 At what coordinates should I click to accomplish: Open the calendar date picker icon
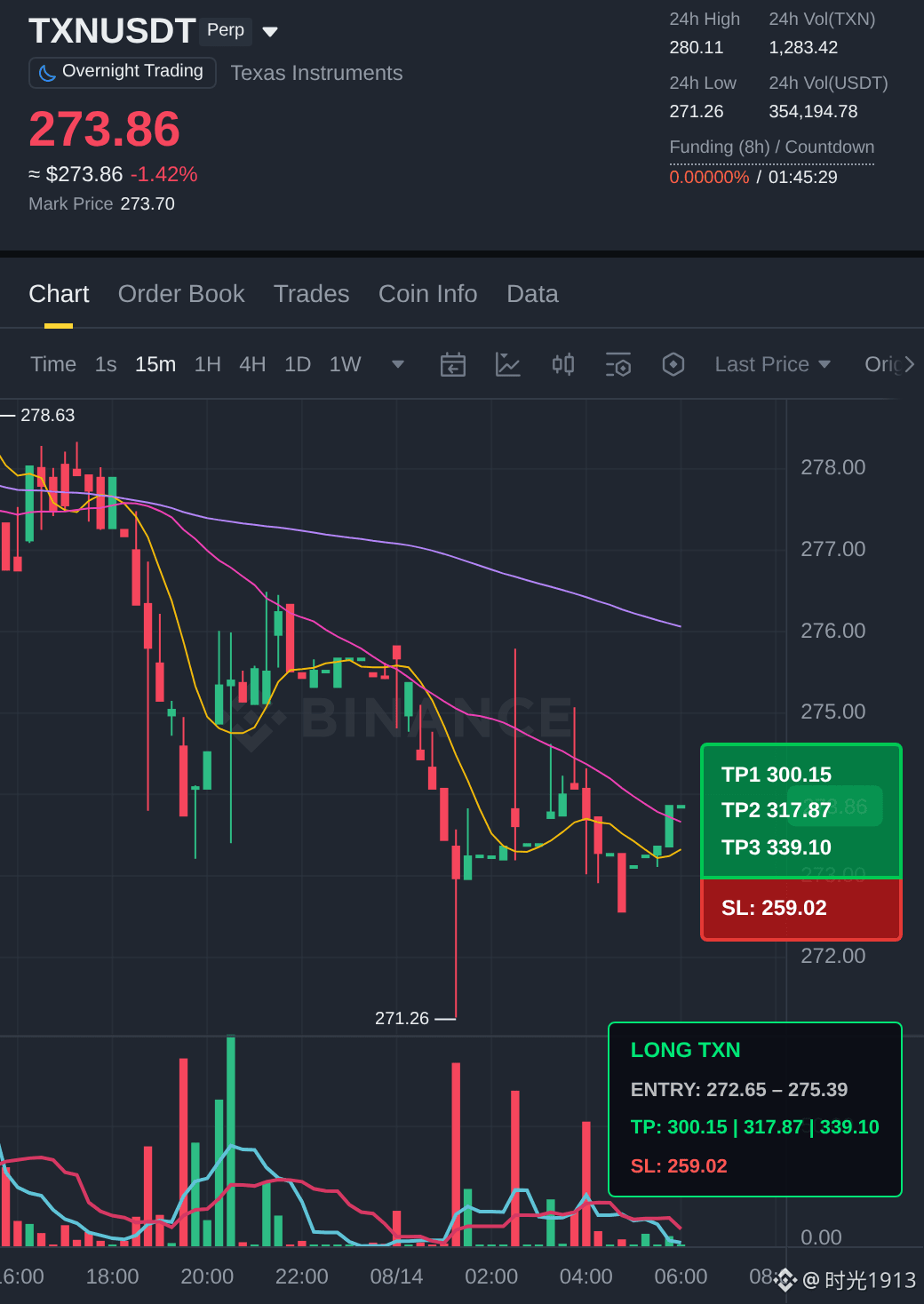point(453,364)
